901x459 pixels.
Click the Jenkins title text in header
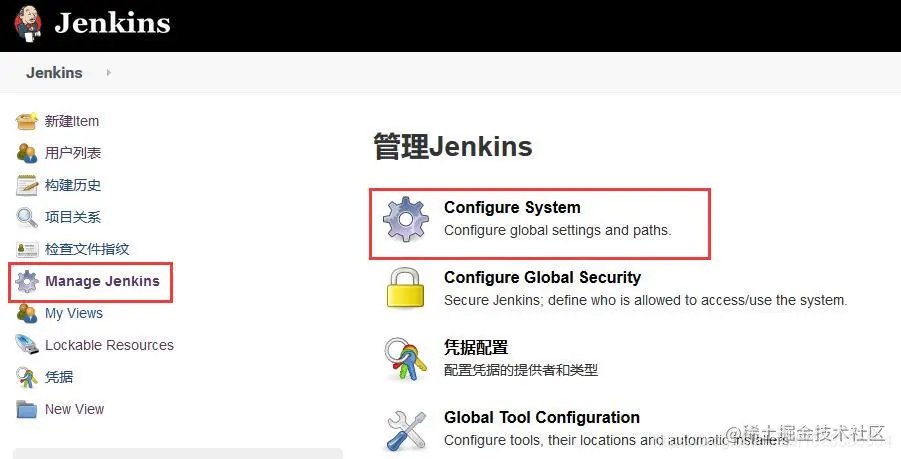click(113, 24)
